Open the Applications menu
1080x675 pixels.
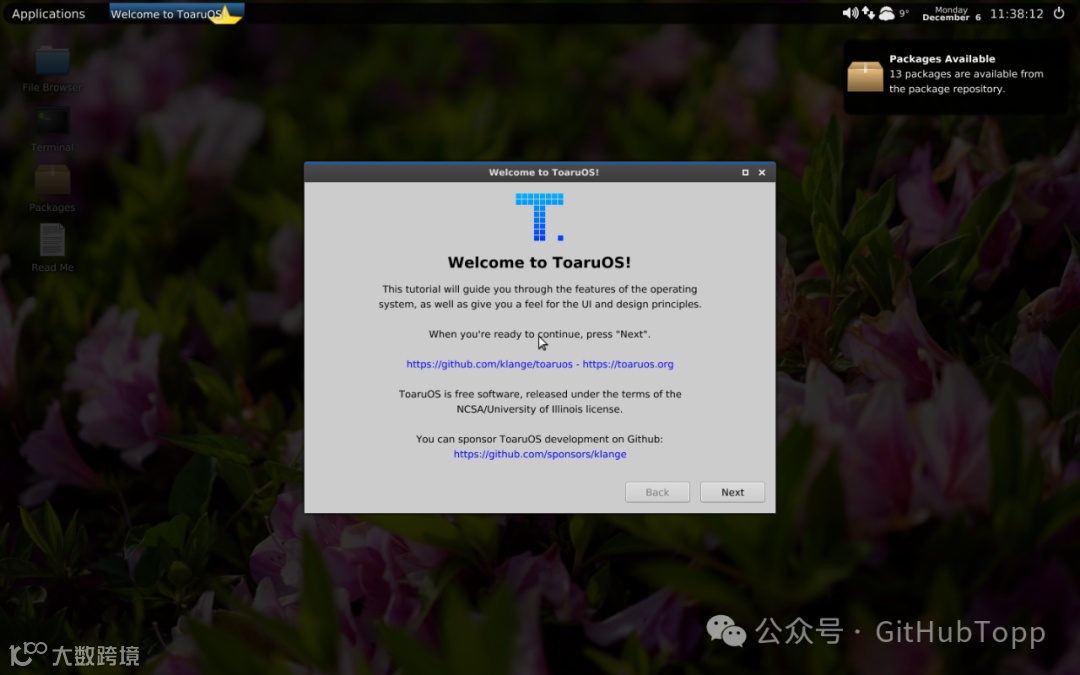point(48,14)
